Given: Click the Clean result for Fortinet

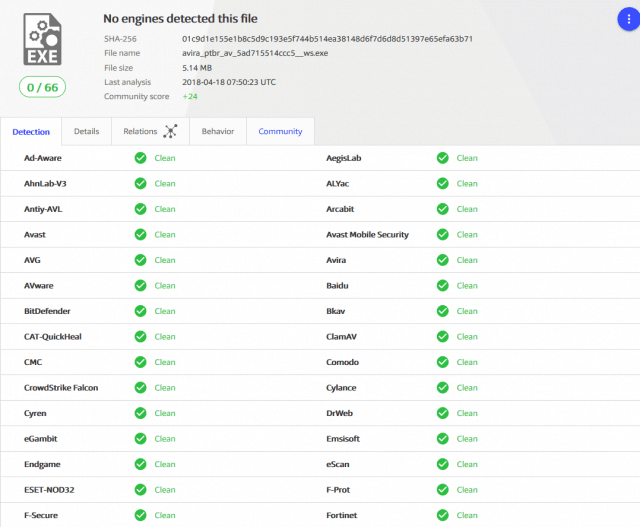Looking at the screenshot, I should coord(467,515).
